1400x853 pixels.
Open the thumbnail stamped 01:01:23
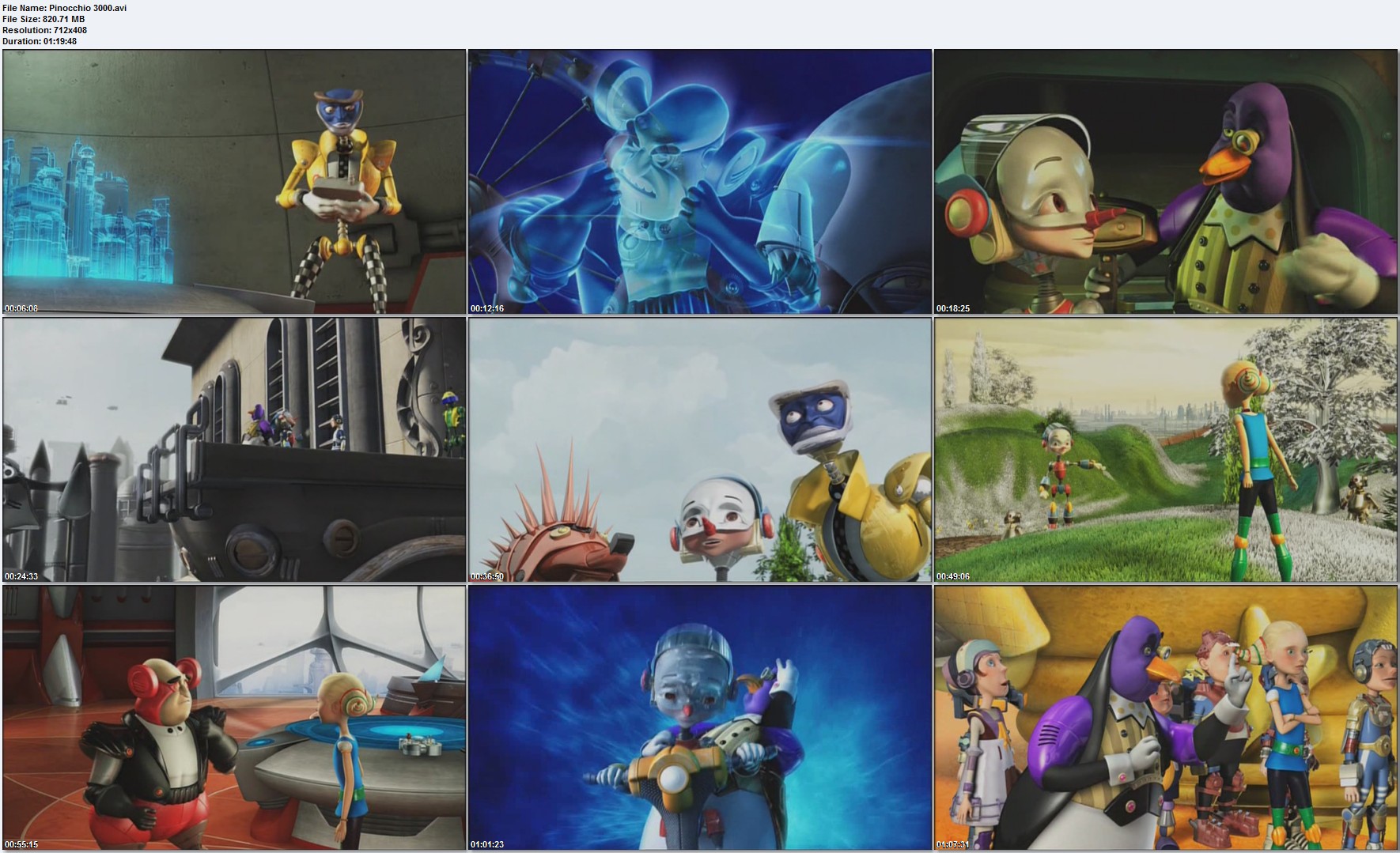tap(699, 718)
